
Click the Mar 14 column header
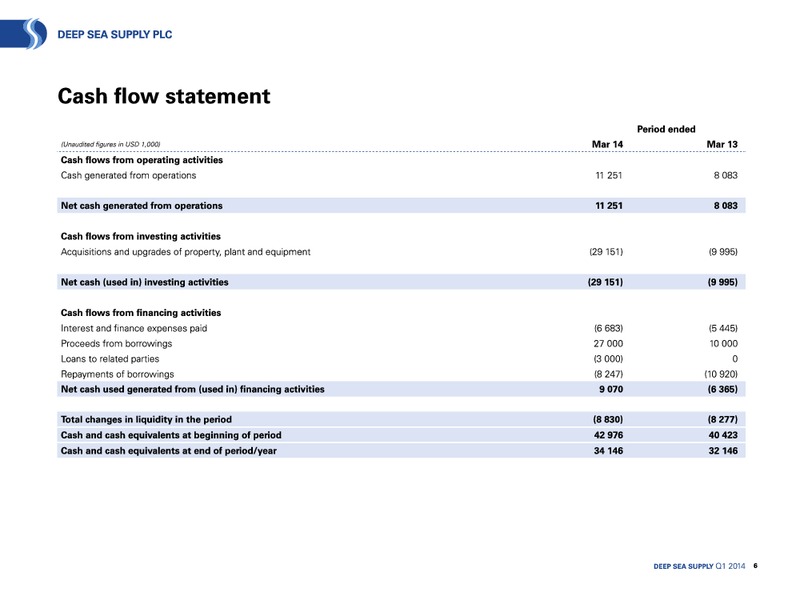(607, 144)
